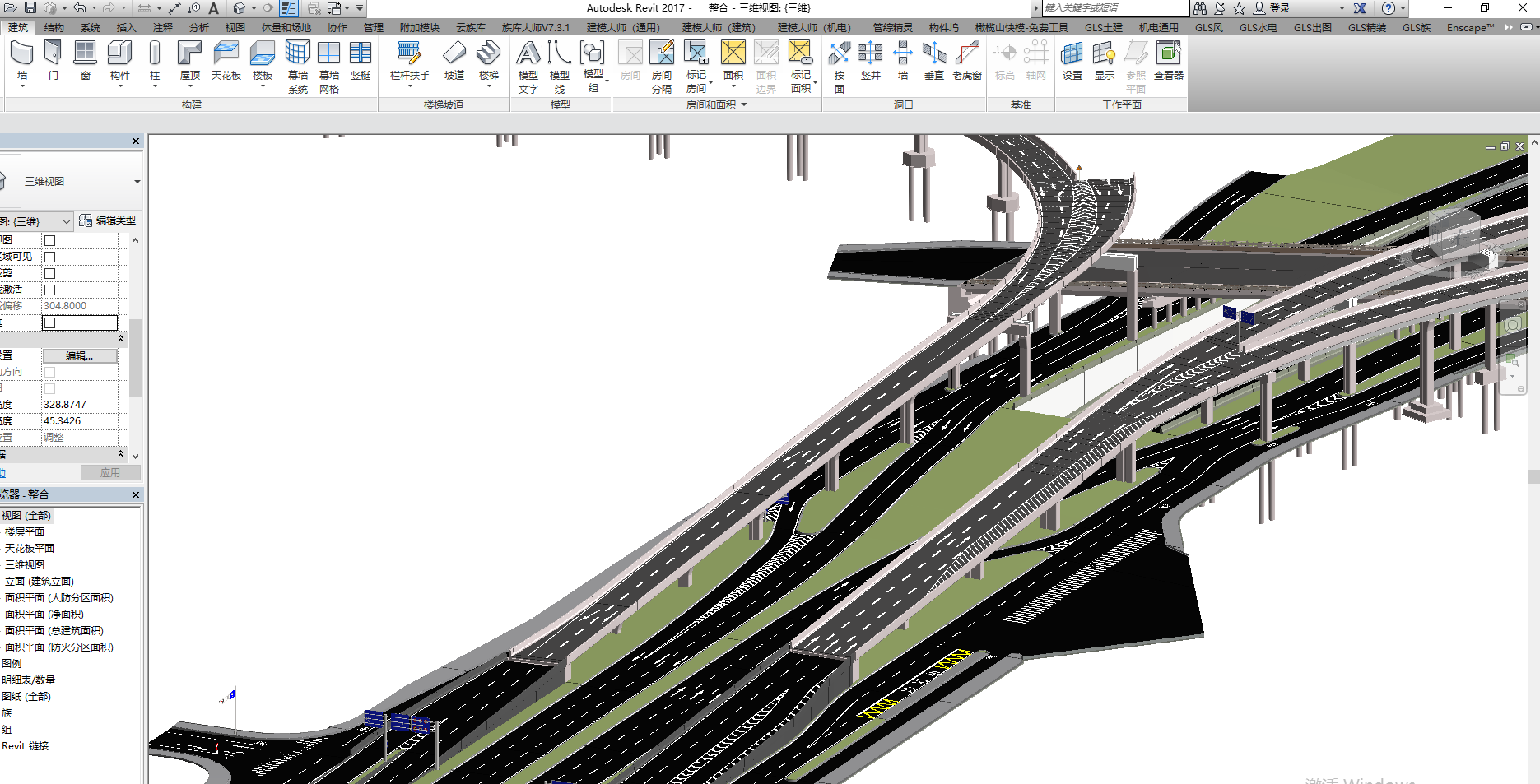Image resolution: width=1540 pixels, height=784 pixels.
Task: Tick the checkbox above the 304.8000 offset field
Action: (x=50, y=290)
